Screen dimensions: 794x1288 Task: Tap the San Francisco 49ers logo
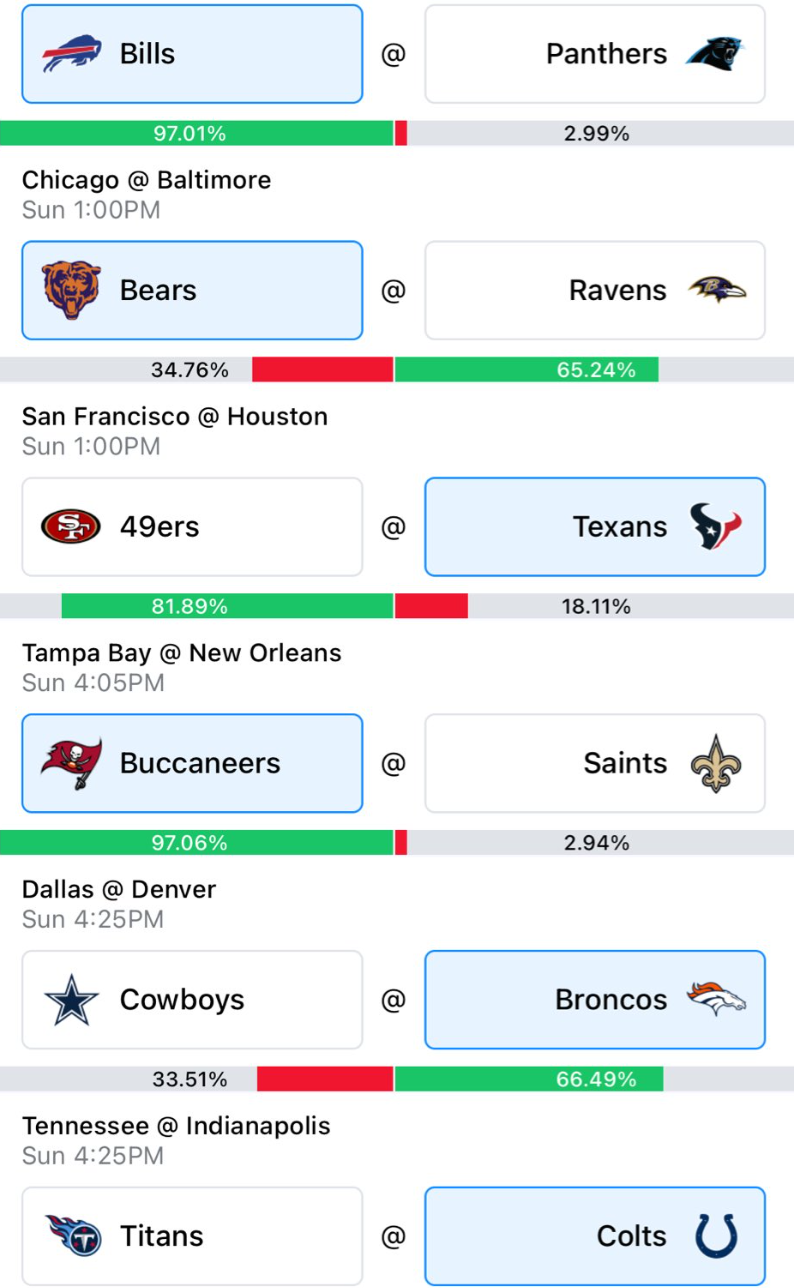point(71,527)
